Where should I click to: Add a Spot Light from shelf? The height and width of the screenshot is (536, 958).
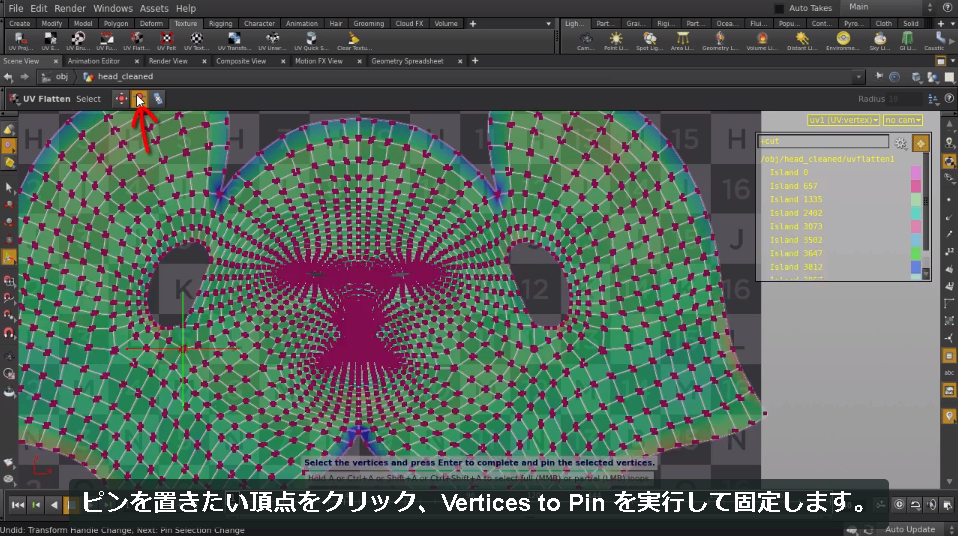pos(649,41)
